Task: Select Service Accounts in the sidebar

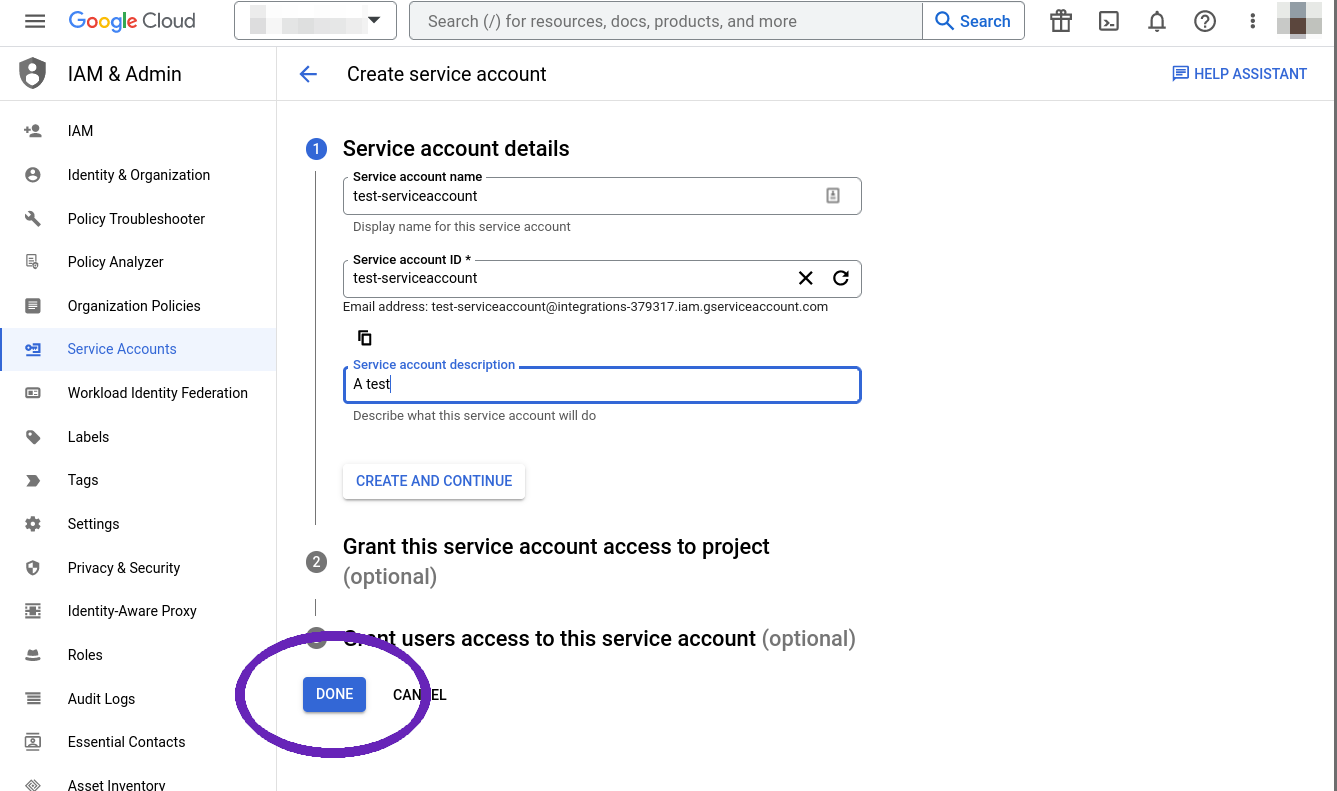Action: click(121, 349)
